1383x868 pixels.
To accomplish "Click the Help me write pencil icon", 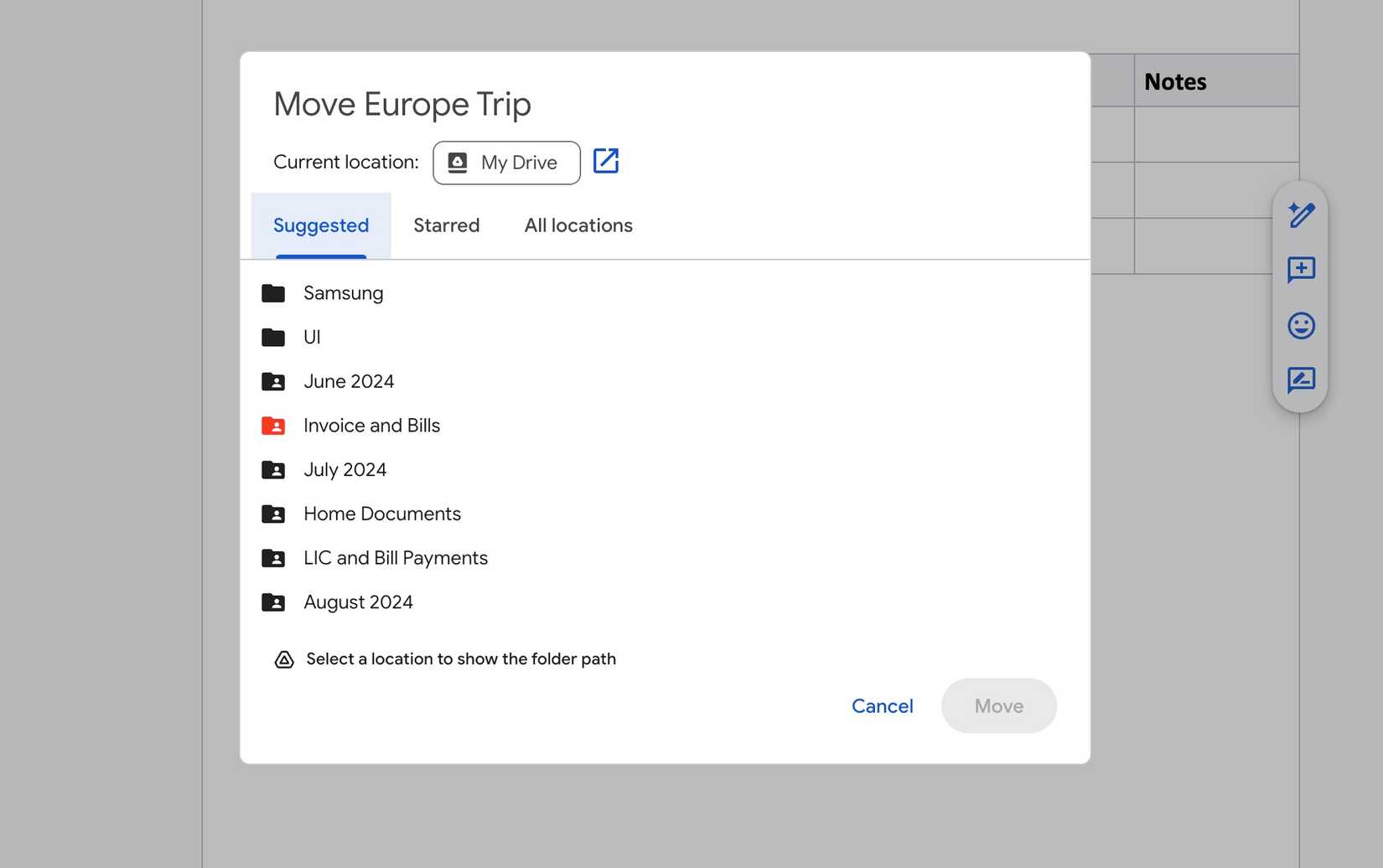I will click(x=1301, y=215).
